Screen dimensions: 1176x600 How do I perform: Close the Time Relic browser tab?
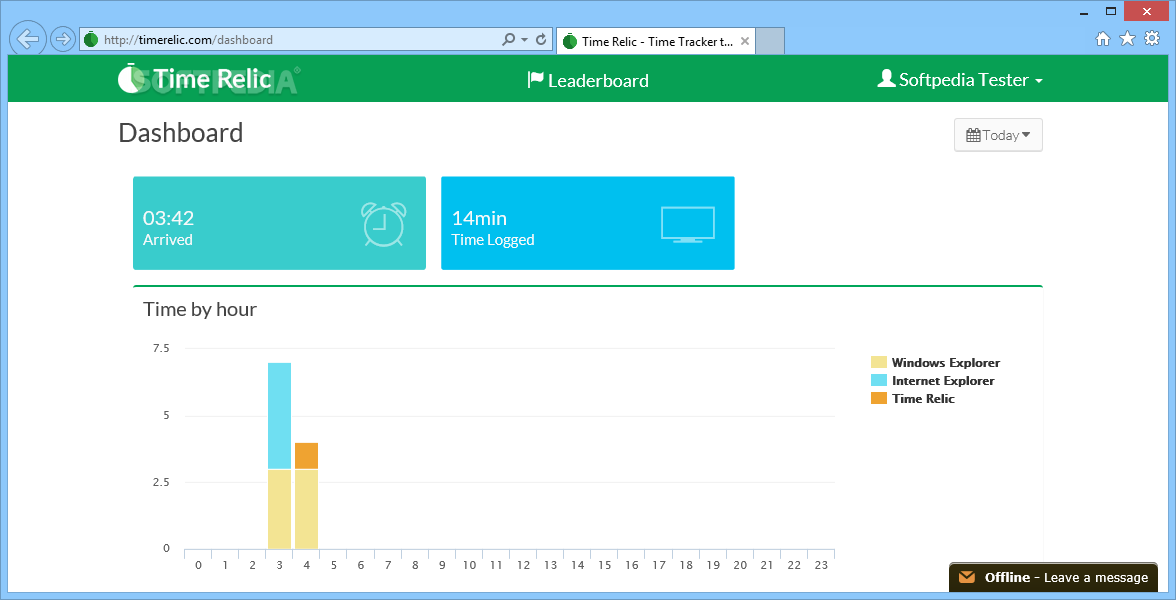click(x=745, y=41)
